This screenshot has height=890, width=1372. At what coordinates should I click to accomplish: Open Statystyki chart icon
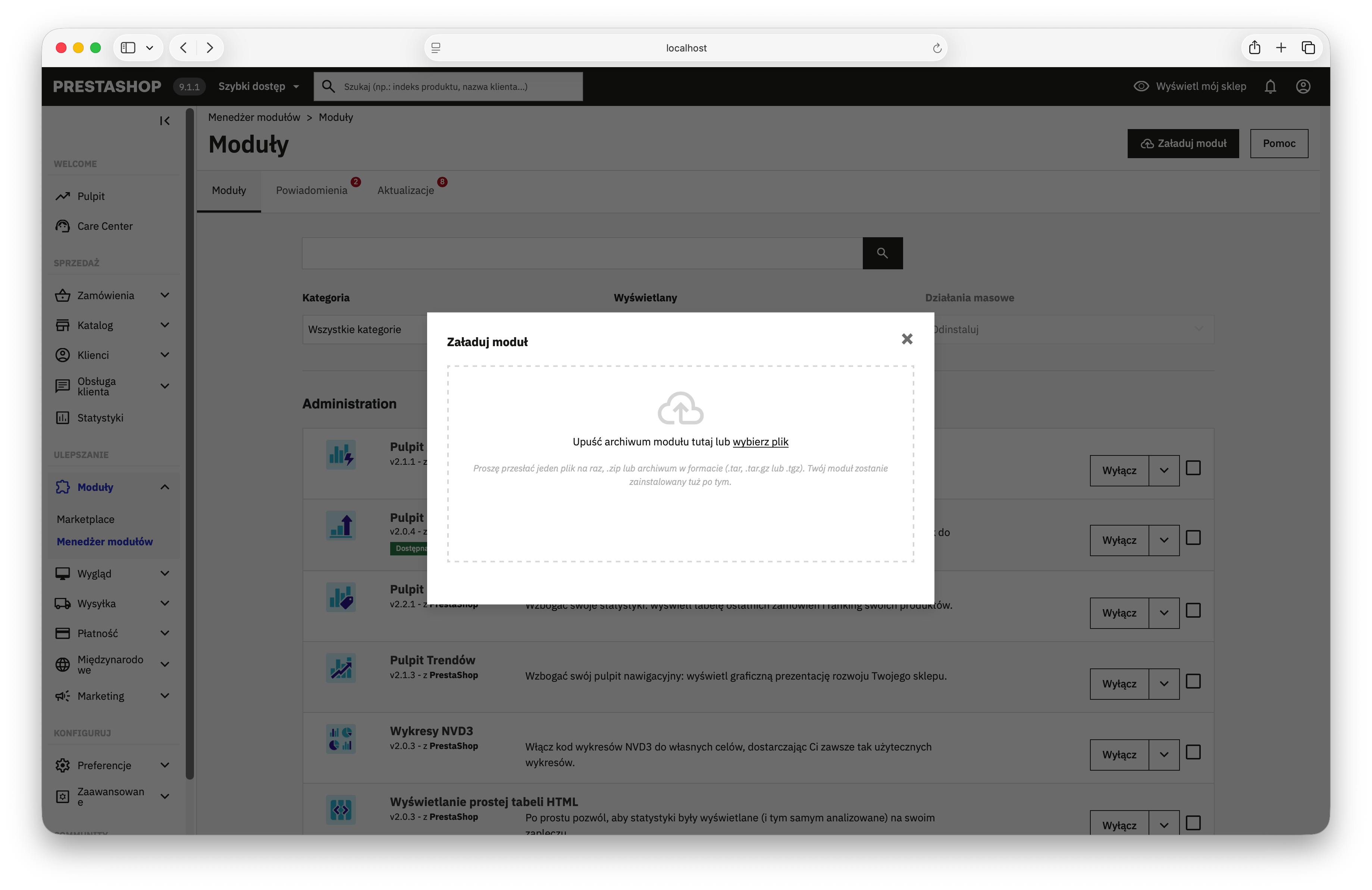tap(63, 417)
